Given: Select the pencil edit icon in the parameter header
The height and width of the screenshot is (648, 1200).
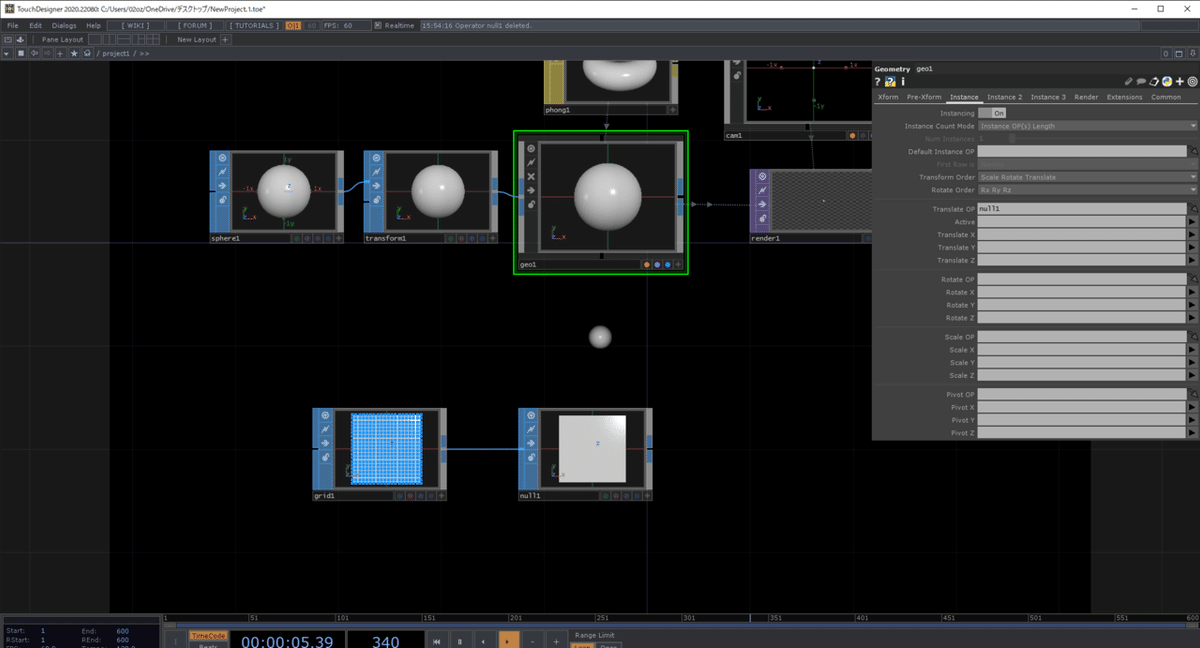Looking at the screenshot, I should [1129, 81].
